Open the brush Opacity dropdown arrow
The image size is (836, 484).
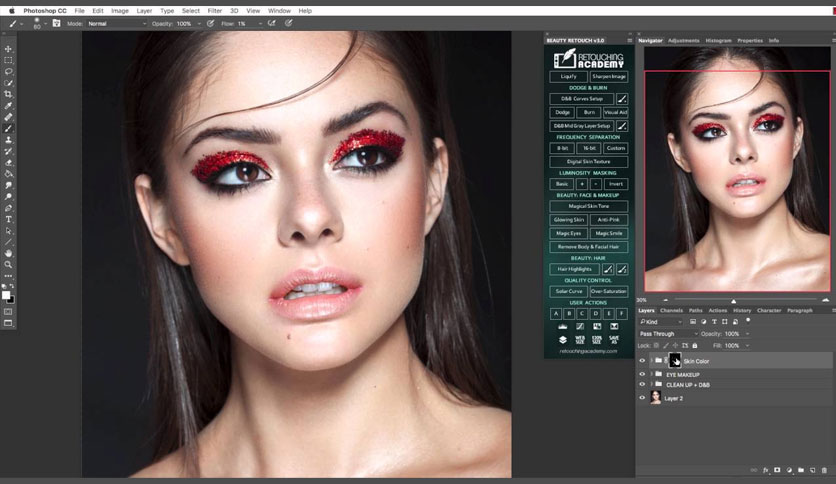point(199,23)
